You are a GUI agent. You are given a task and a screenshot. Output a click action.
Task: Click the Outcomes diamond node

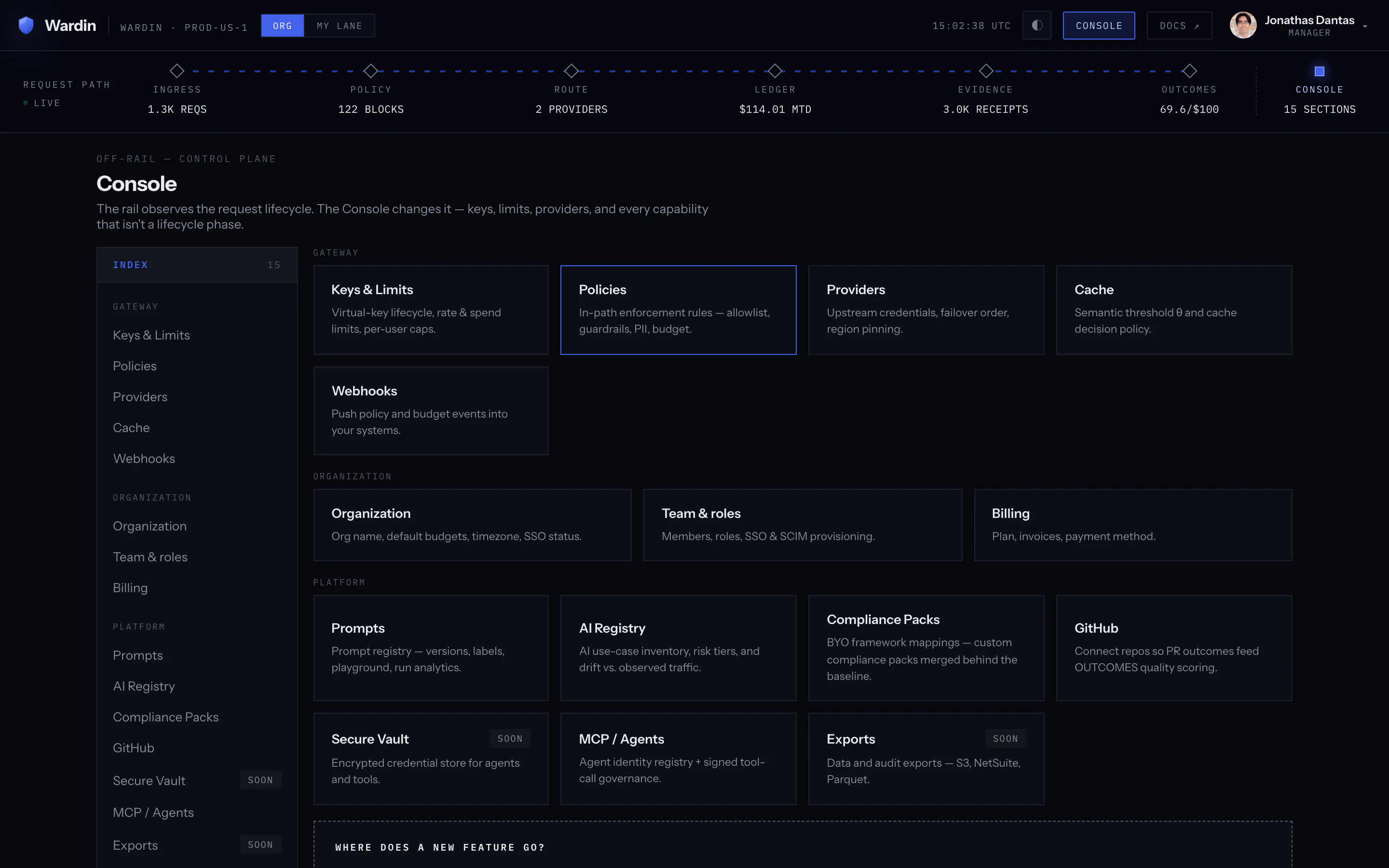point(1189,70)
